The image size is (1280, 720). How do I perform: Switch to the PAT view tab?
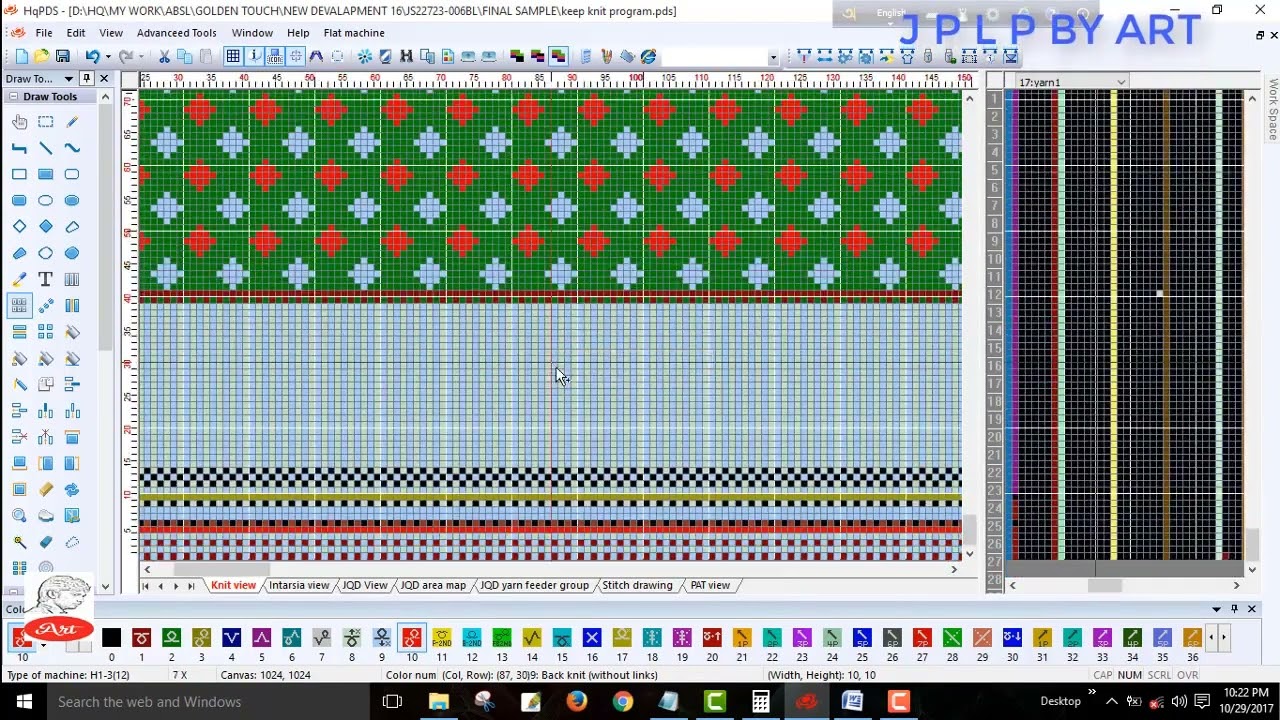coord(710,585)
